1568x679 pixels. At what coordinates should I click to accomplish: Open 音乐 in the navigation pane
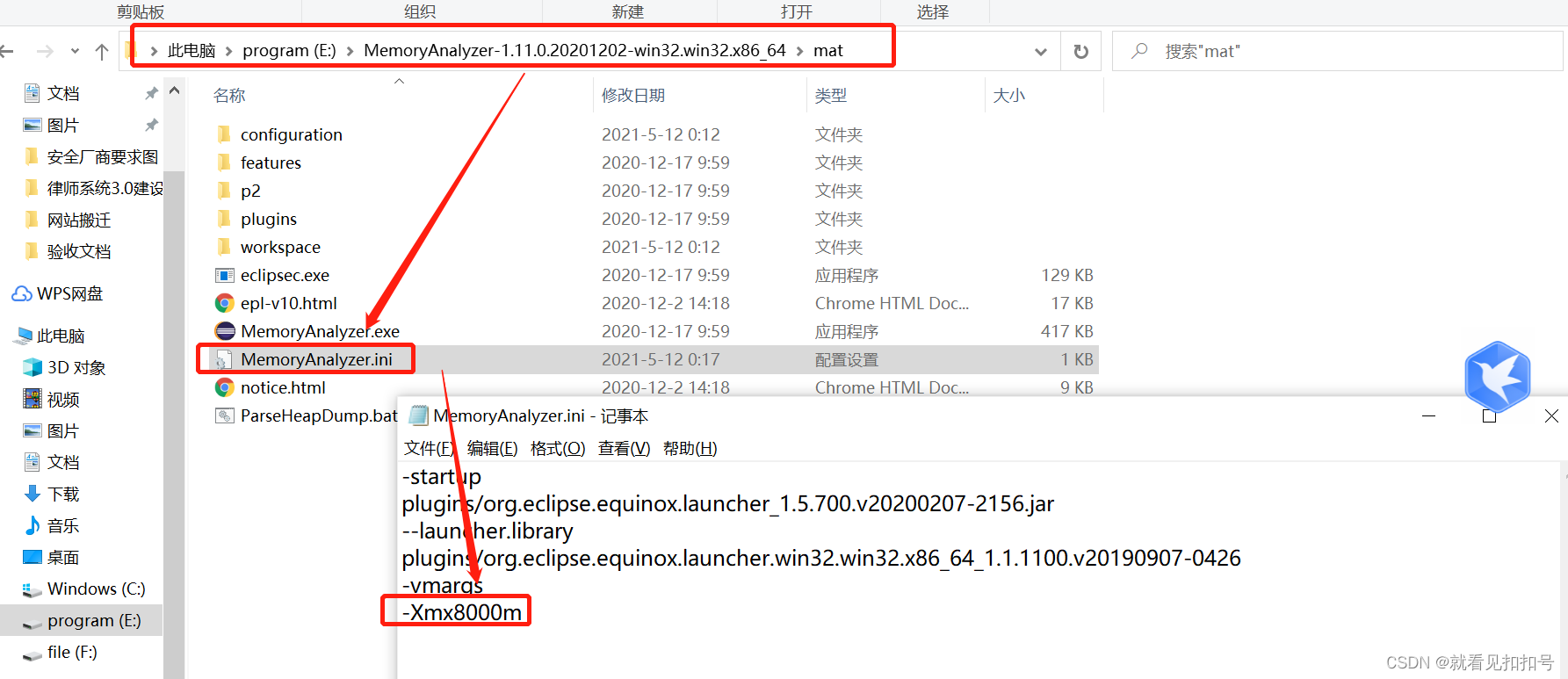pyautogui.click(x=52, y=525)
